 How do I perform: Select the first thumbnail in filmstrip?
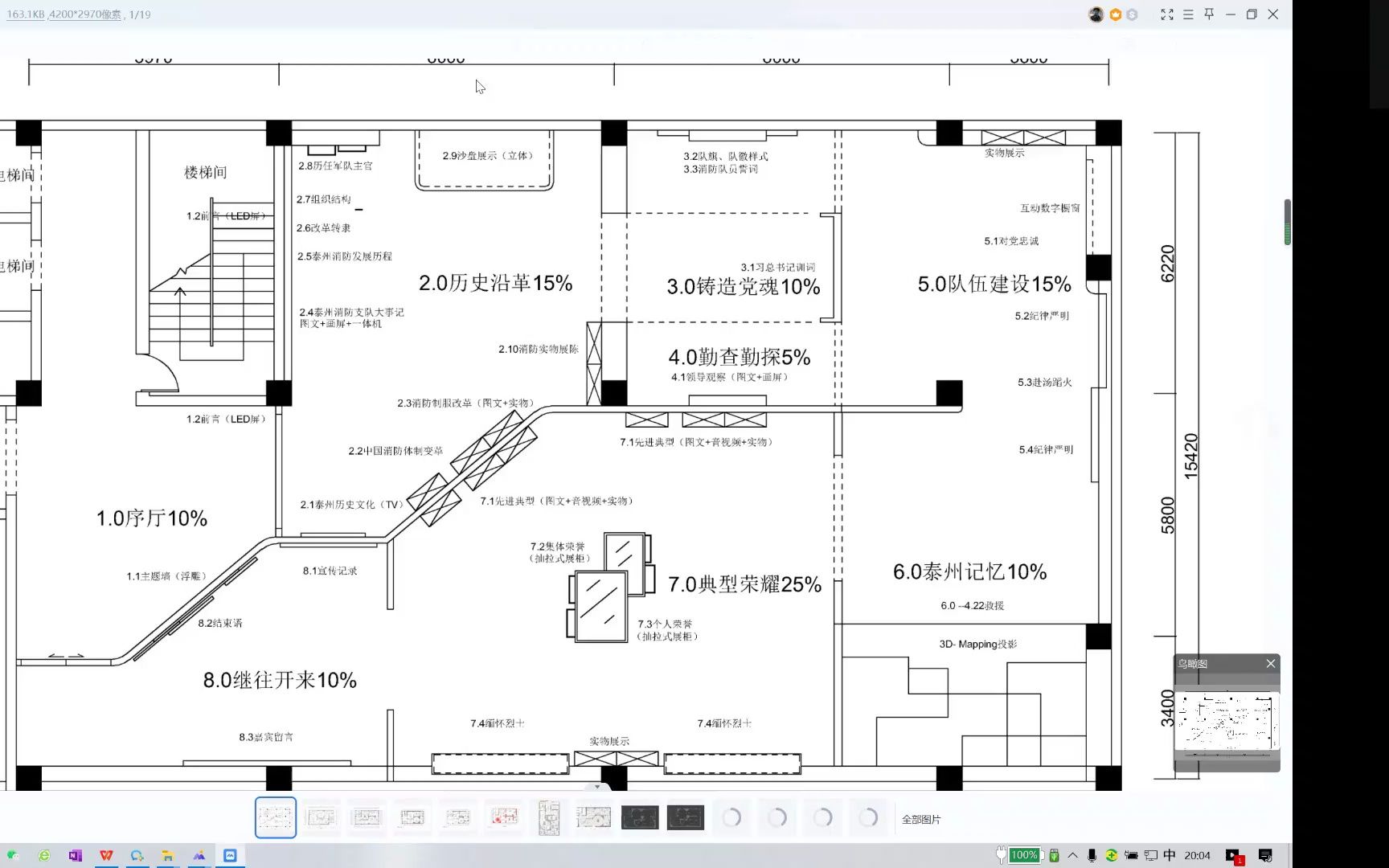(276, 817)
